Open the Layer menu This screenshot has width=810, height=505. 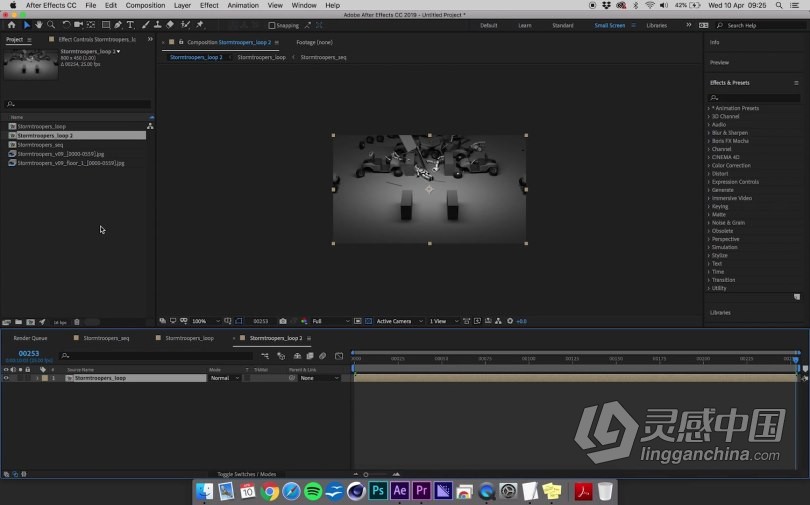click(182, 5)
